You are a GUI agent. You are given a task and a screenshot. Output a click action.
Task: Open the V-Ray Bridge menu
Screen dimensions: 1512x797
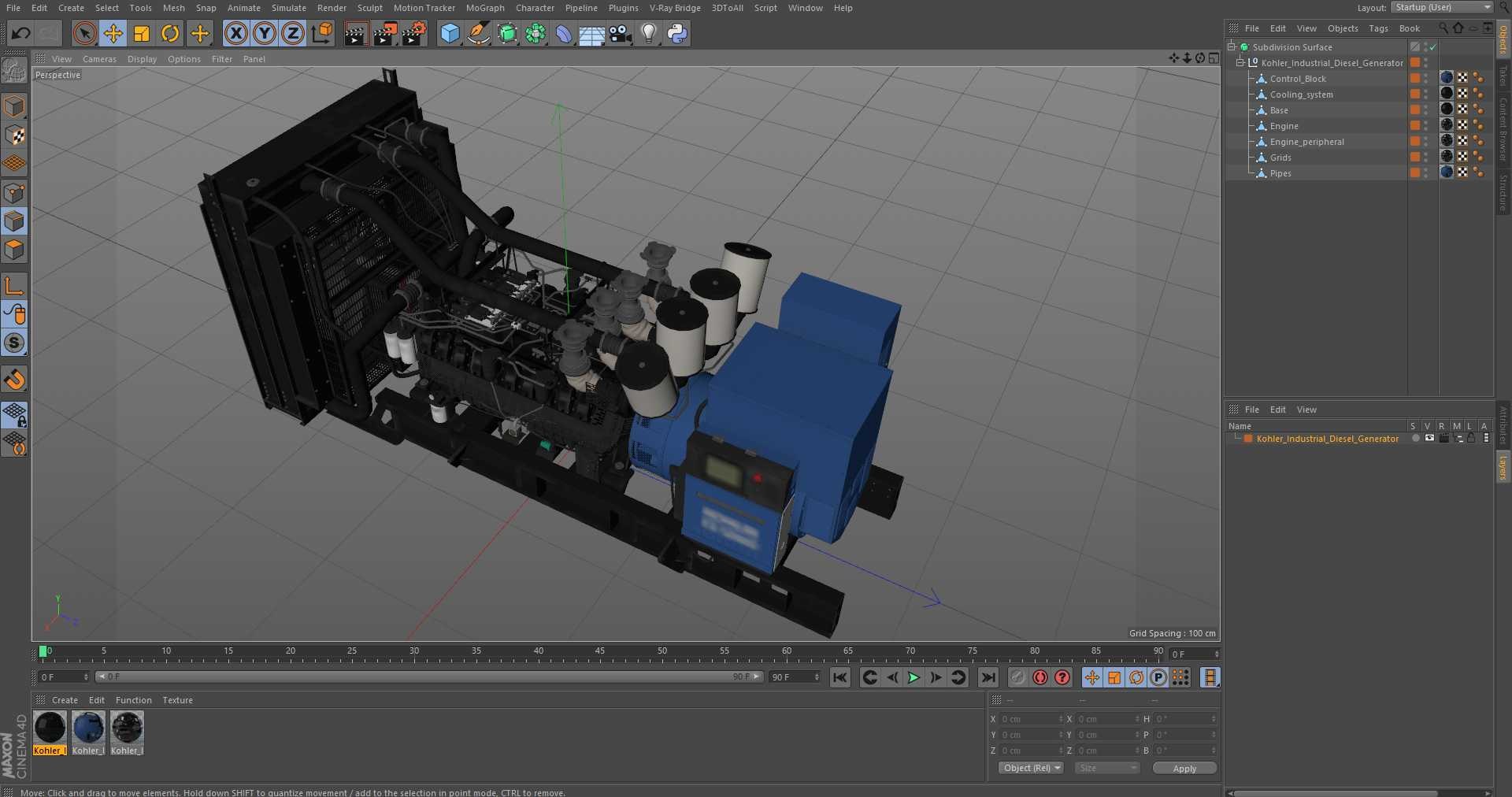pos(675,8)
